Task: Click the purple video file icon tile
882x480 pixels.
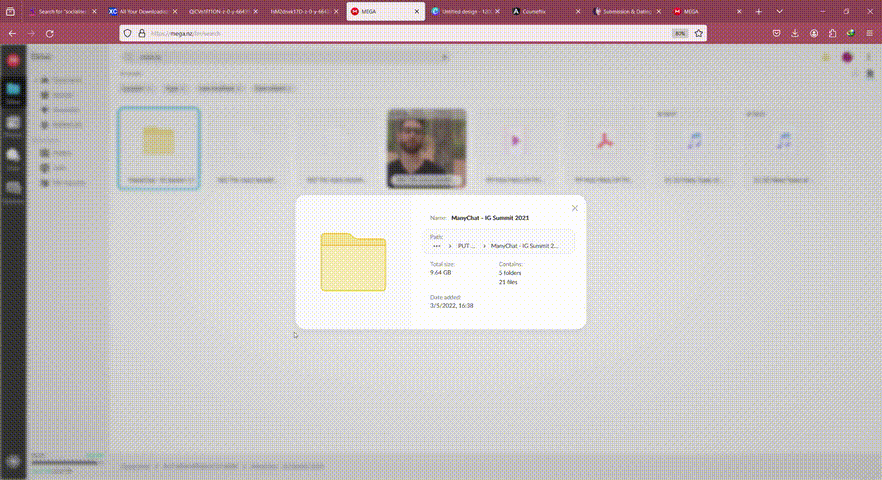Action: pyautogui.click(x=515, y=141)
